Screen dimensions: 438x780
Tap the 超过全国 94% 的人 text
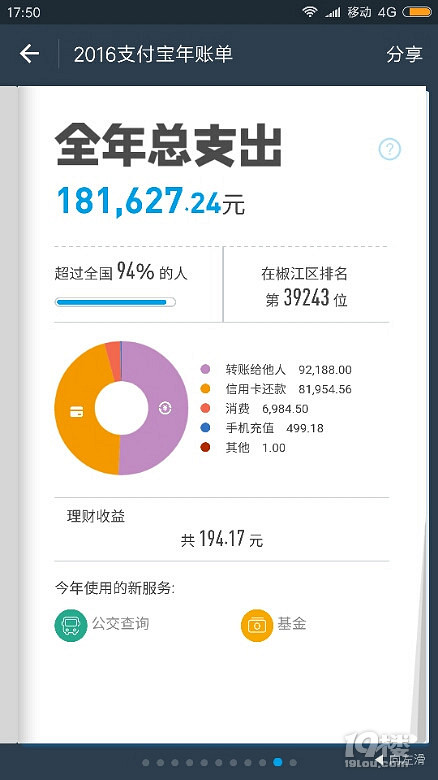121,272
